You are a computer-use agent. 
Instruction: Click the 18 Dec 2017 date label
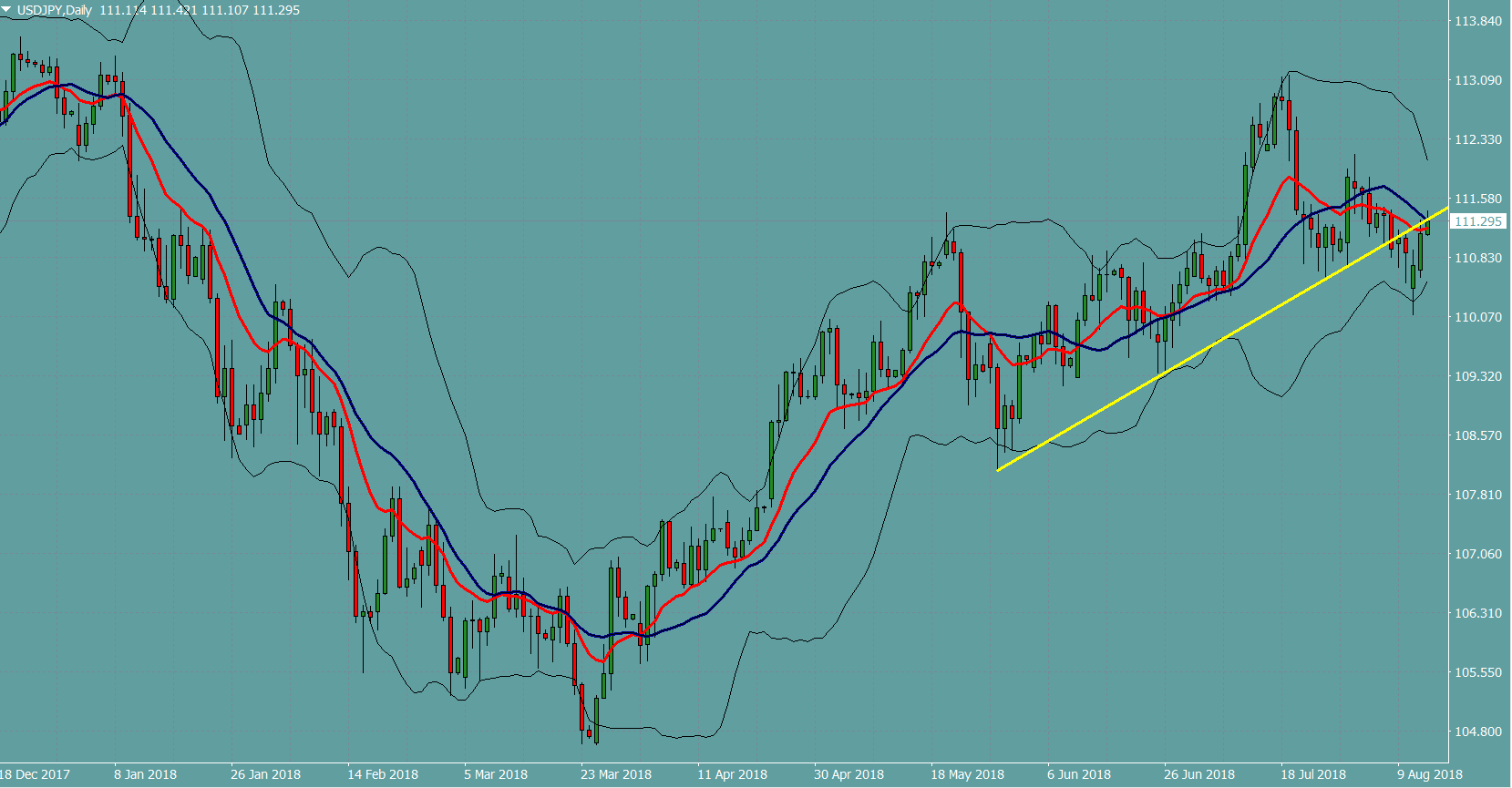35,774
